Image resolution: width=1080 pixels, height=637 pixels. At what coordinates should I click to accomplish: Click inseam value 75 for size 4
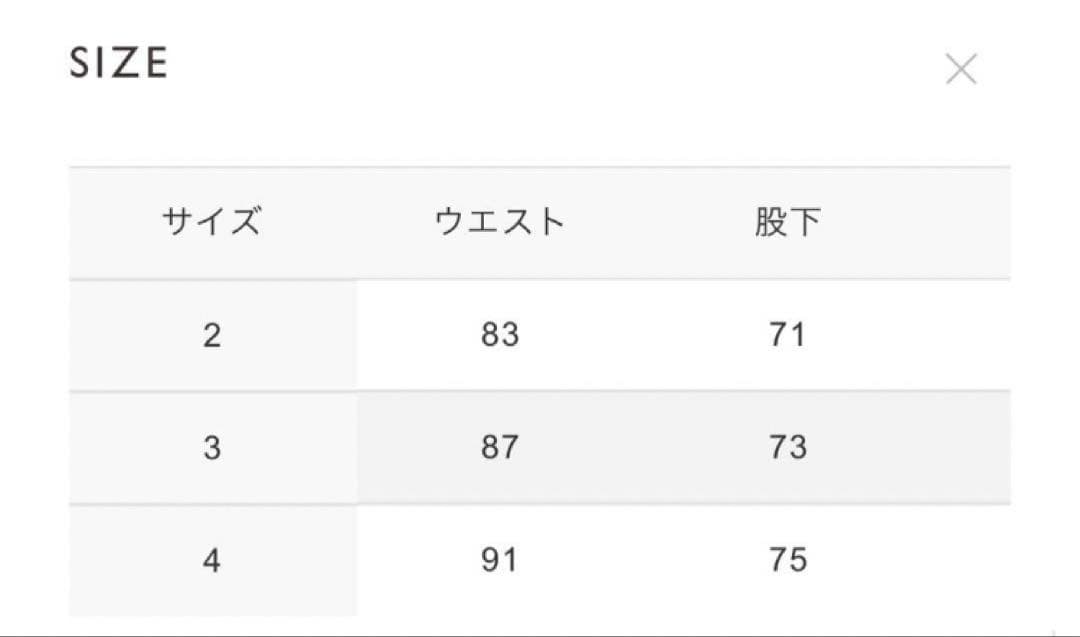786,560
